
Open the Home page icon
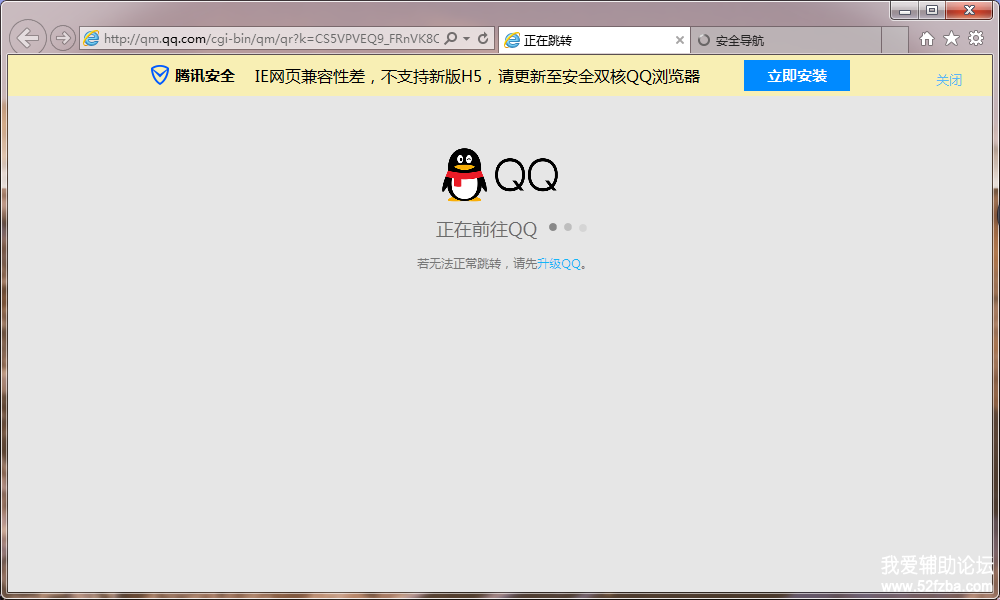927,39
